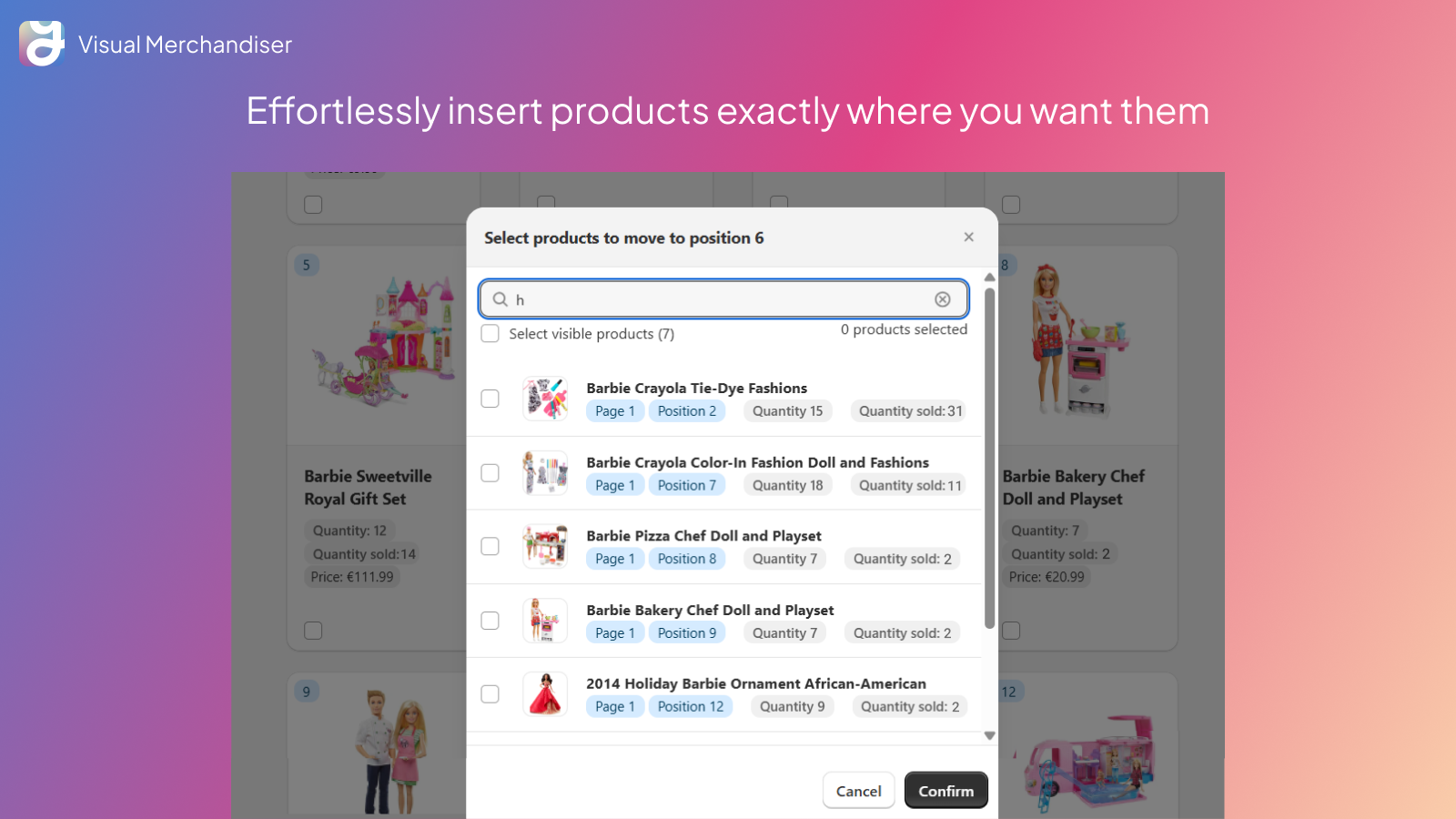This screenshot has height=819, width=1456.
Task: Click position 9 badge on chef dolls card
Action: [x=307, y=692]
